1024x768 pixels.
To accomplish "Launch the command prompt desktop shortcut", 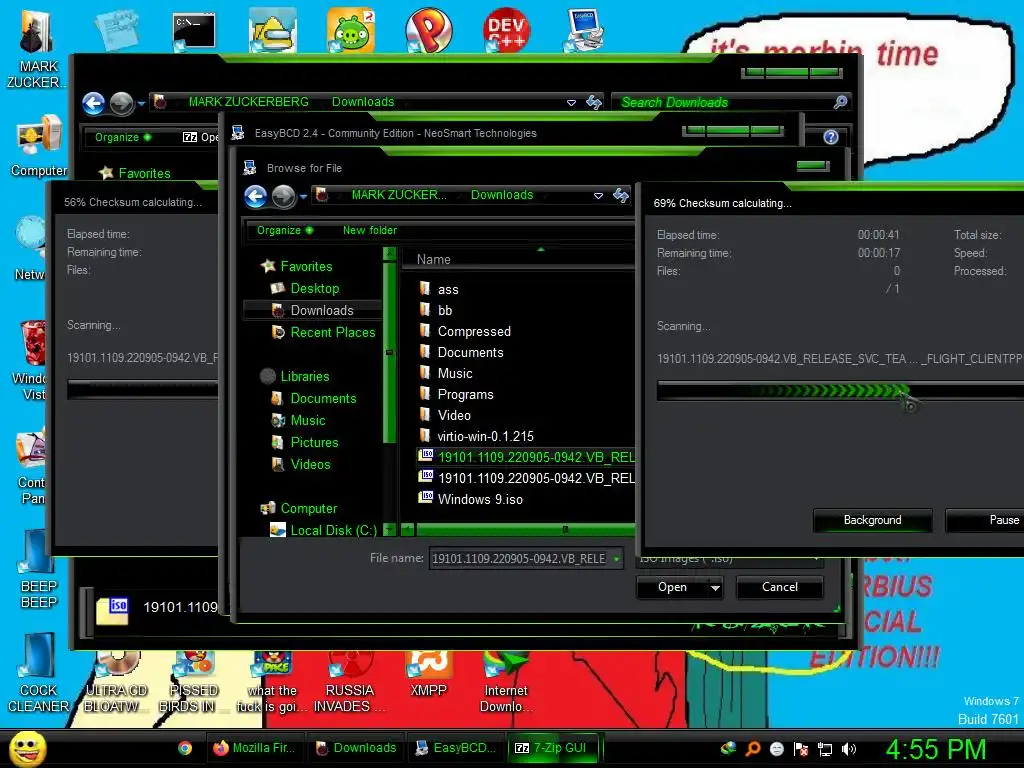I will coord(193,31).
